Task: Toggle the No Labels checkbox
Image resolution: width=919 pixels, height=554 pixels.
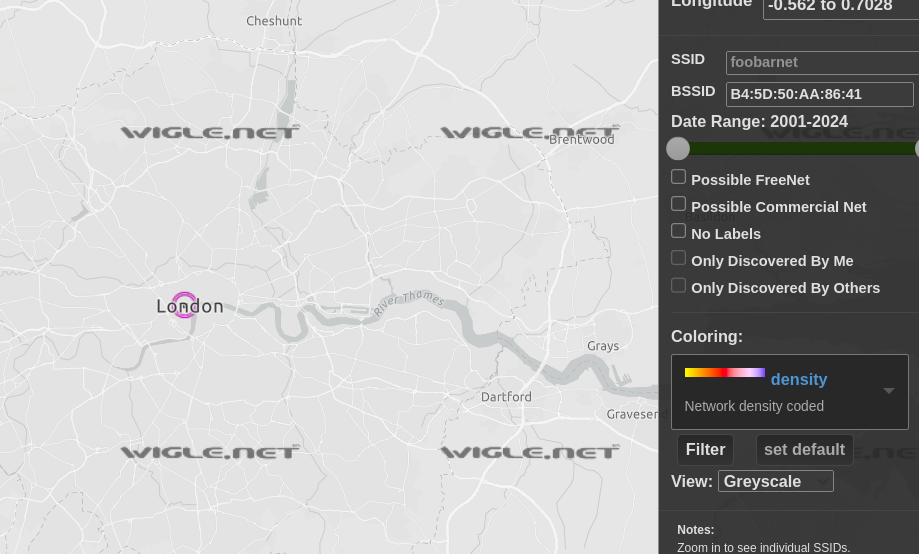Action: (x=678, y=231)
